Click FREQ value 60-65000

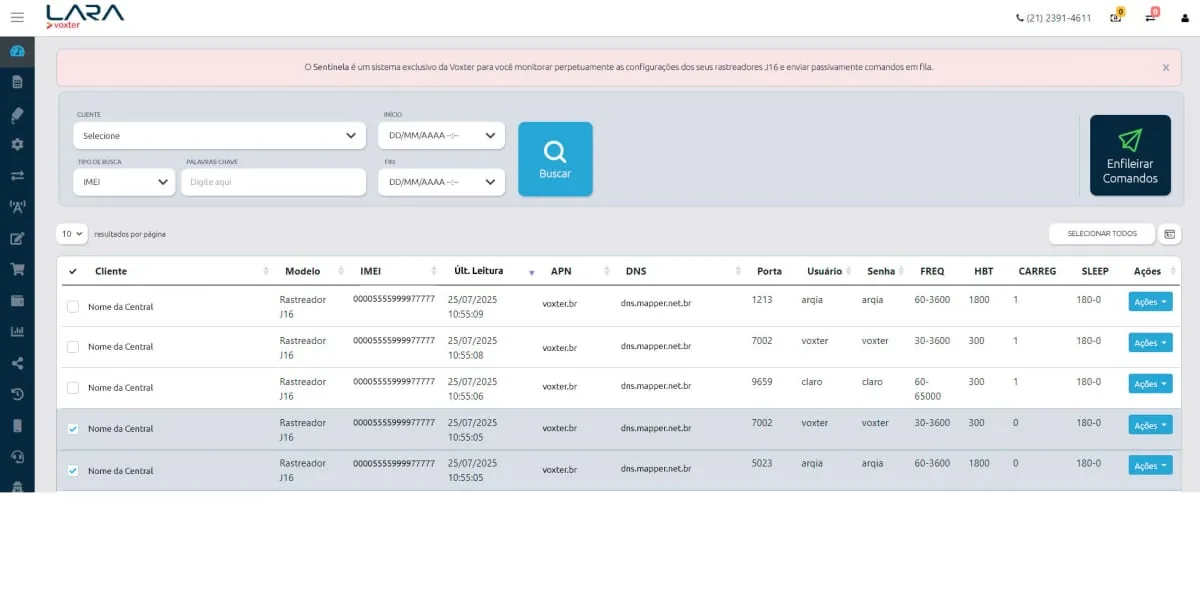point(929,389)
